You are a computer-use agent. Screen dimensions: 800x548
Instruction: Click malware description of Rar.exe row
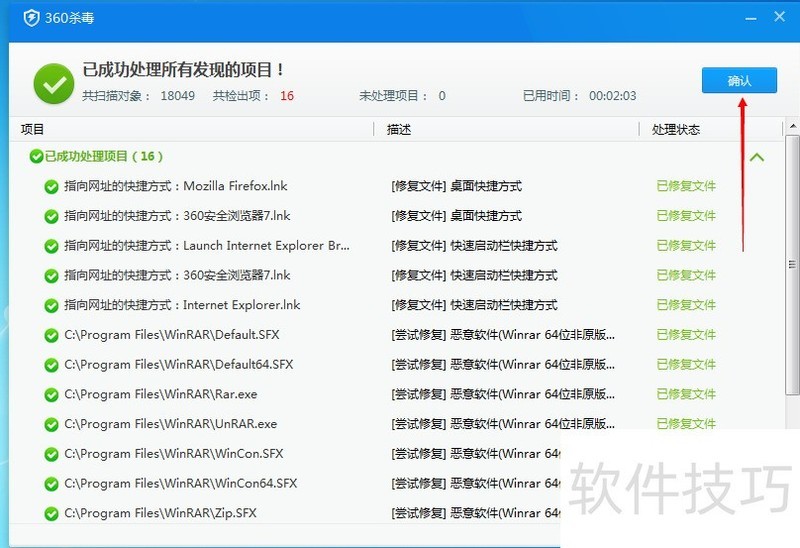[x=503, y=394]
